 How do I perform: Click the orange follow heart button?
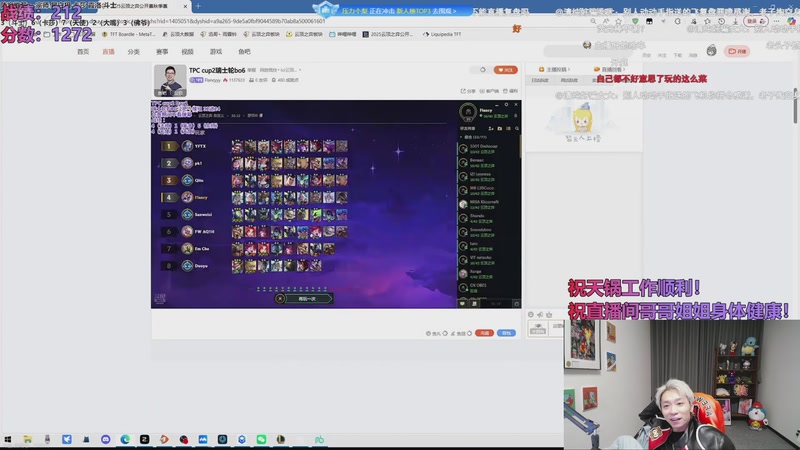[505, 70]
